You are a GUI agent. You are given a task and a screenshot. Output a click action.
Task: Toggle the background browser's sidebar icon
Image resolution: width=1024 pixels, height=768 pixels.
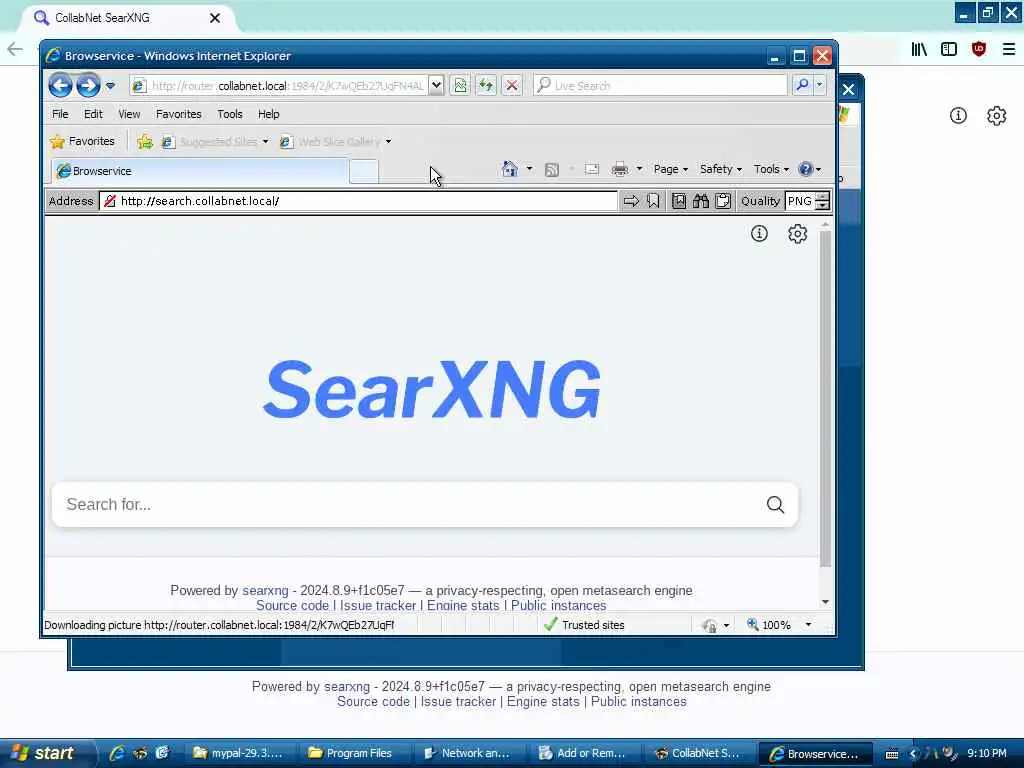click(949, 49)
